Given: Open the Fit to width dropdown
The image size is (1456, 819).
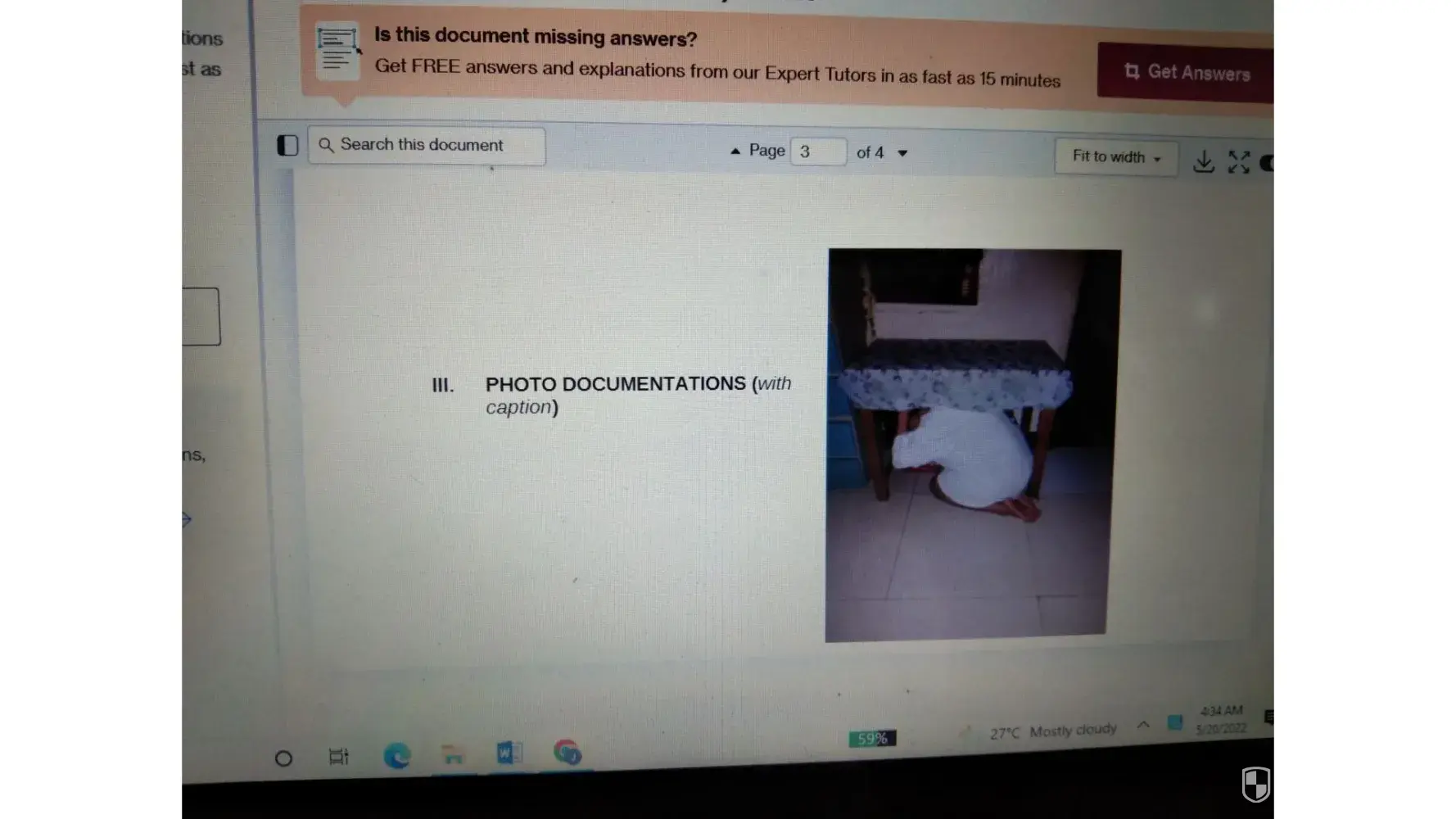Looking at the screenshot, I should coord(1116,157).
